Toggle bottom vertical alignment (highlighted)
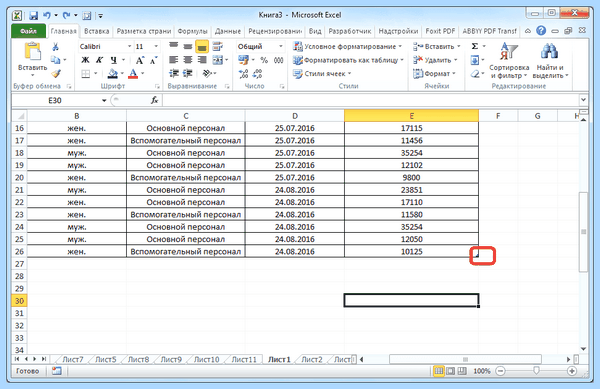The width and height of the screenshot is (600, 389). 202,46
